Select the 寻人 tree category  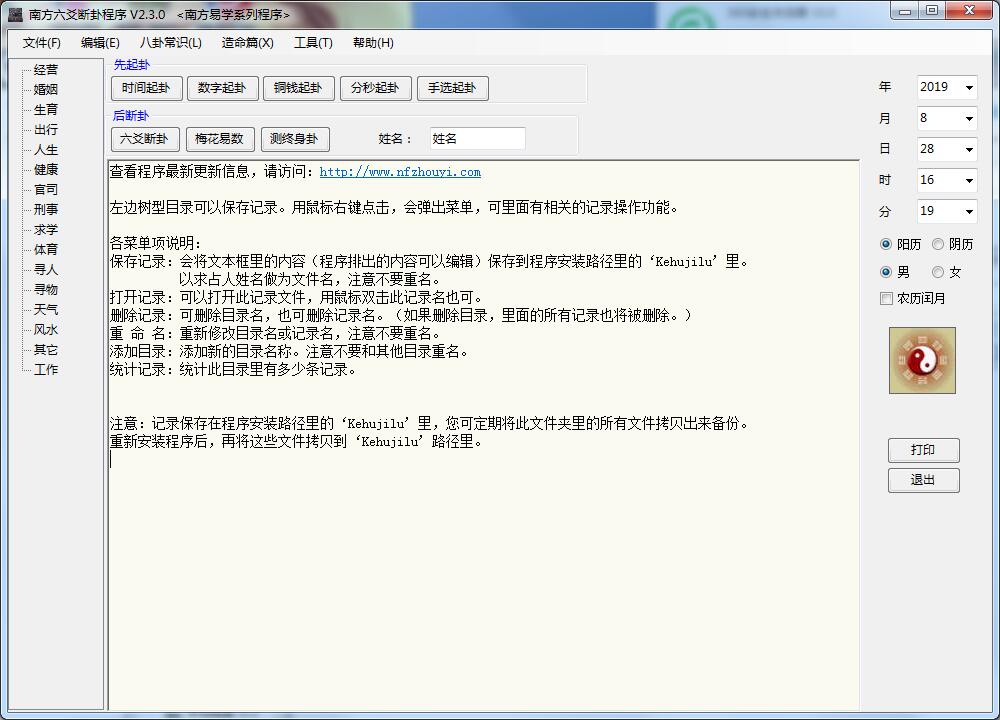pos(45,270)
